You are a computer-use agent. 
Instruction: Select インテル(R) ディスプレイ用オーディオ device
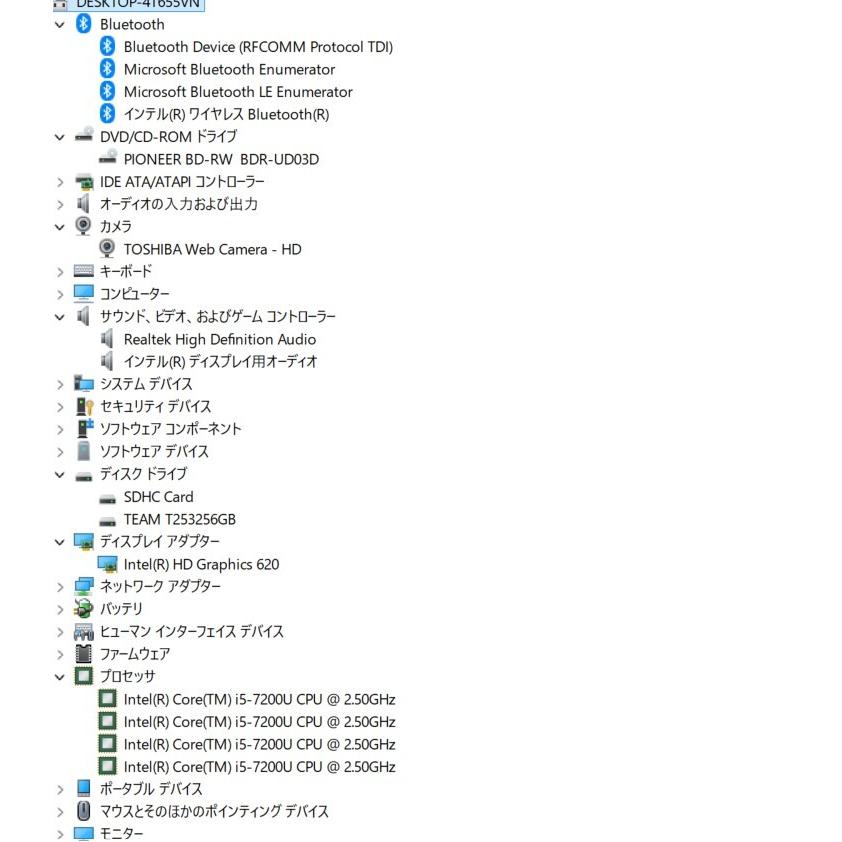tap(220, 361)
